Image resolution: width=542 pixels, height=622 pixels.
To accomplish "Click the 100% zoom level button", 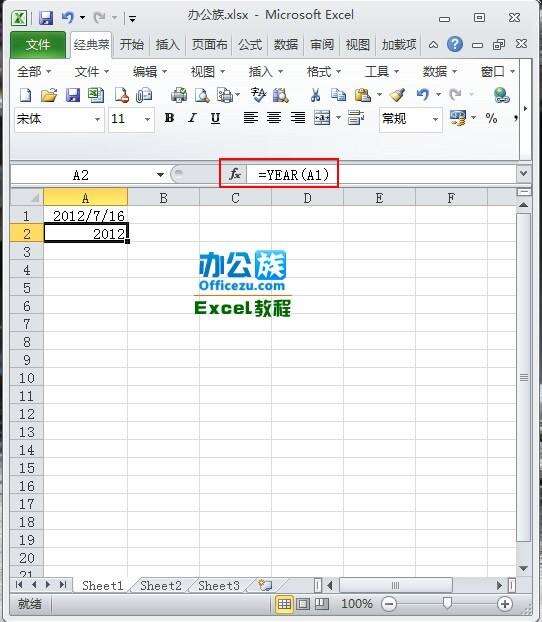I will click(x=357, y=604).
